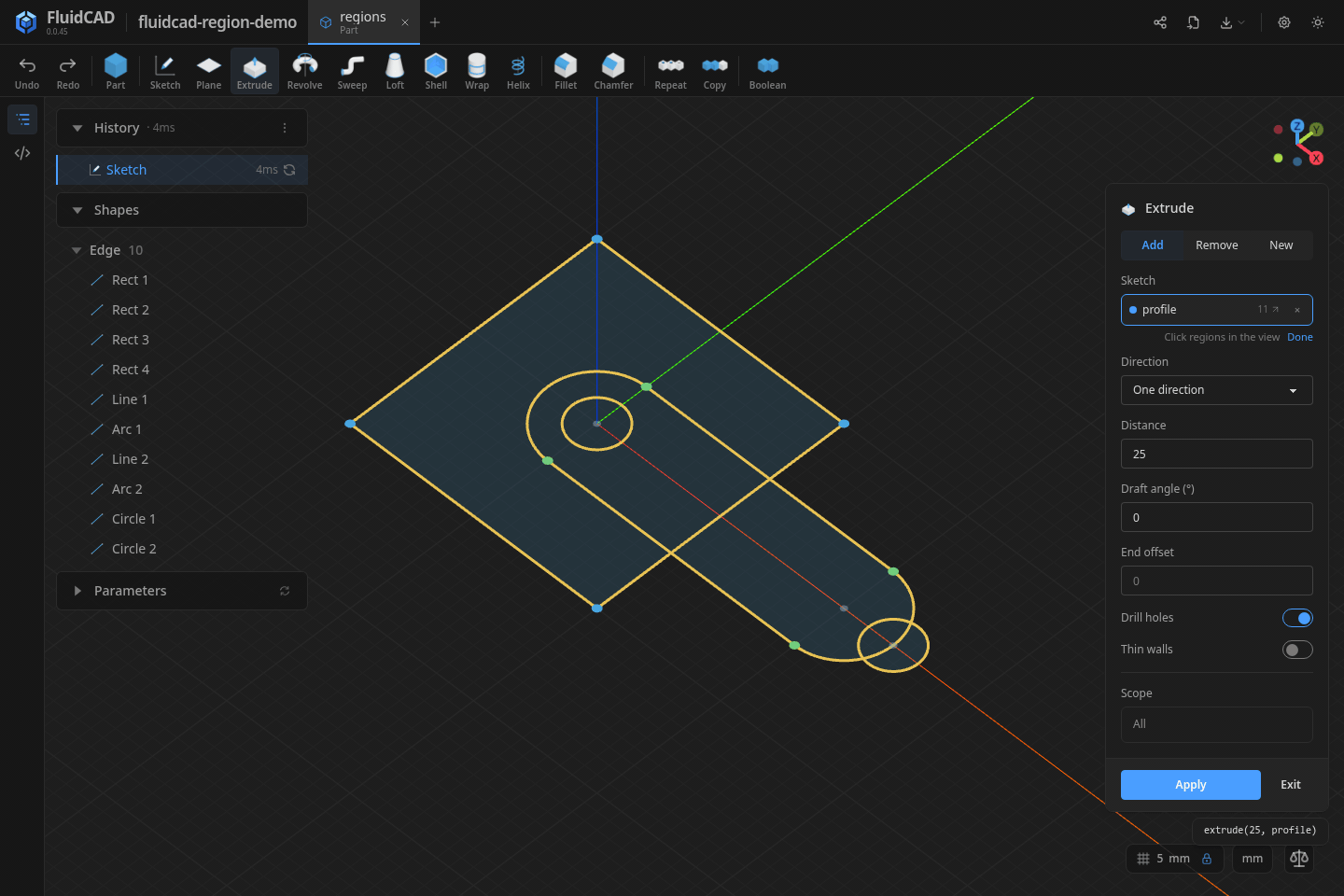Open the download options dropdown arrow

coord(1241,22)
